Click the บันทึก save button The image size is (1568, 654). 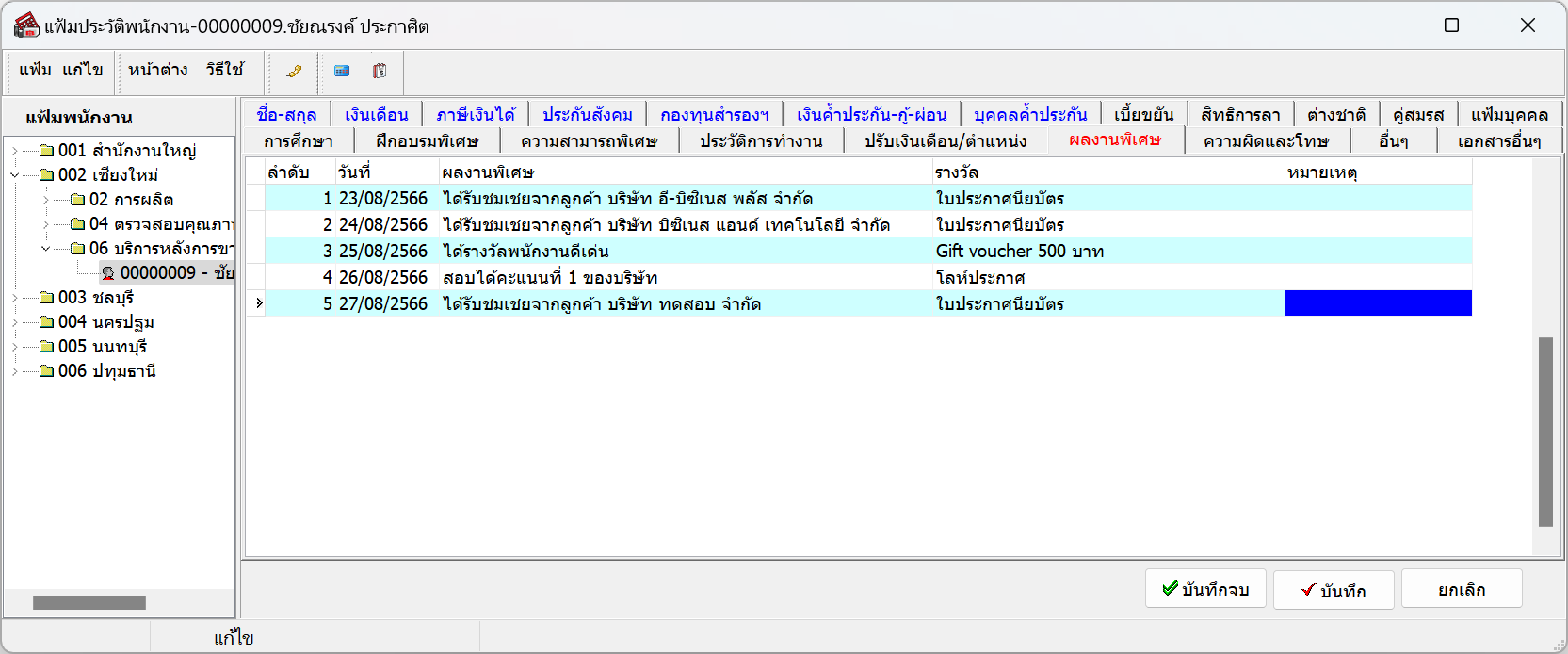[1334, 590]
